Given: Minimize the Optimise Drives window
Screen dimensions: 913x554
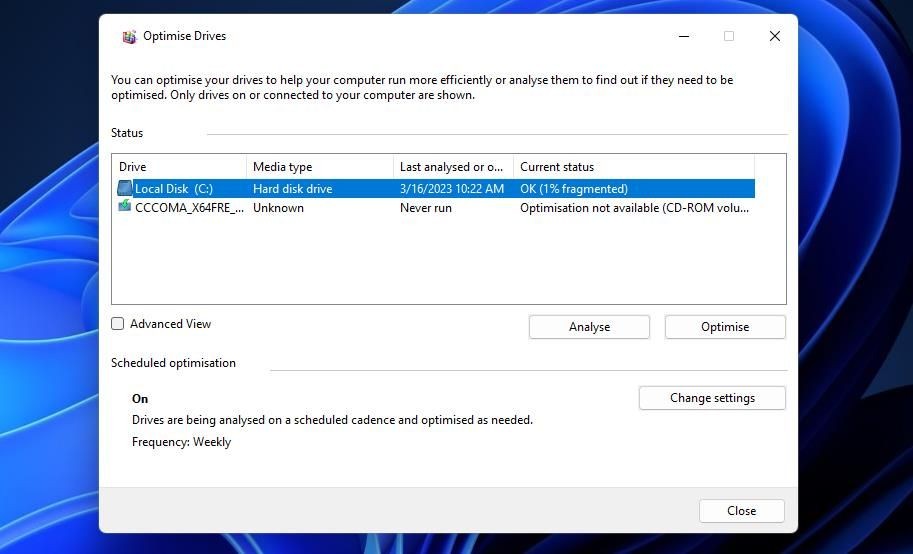Looking at the screenshot, I should [684, 36].
